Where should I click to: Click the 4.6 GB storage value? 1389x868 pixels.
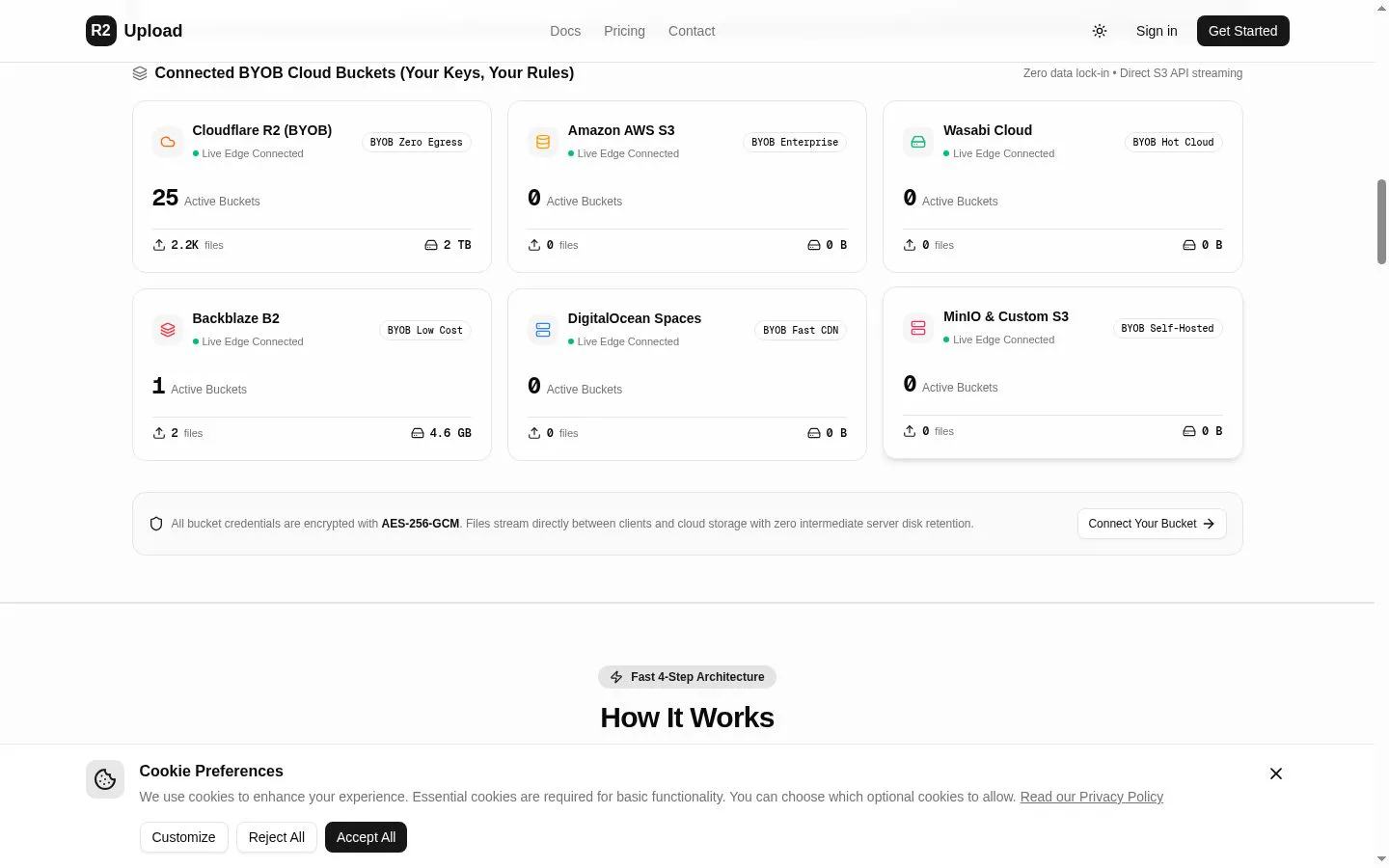click(x=450, y=433)
